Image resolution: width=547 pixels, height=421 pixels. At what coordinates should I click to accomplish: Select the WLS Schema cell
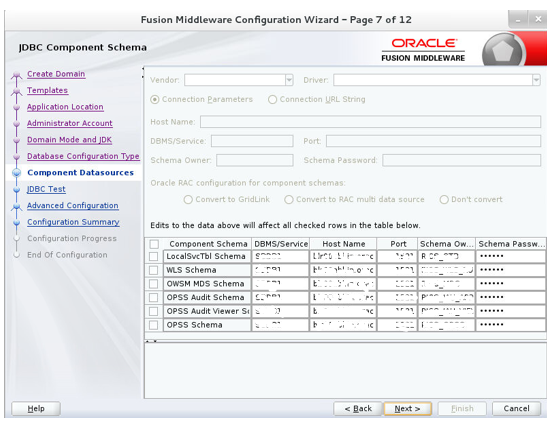tap(207, 270)
